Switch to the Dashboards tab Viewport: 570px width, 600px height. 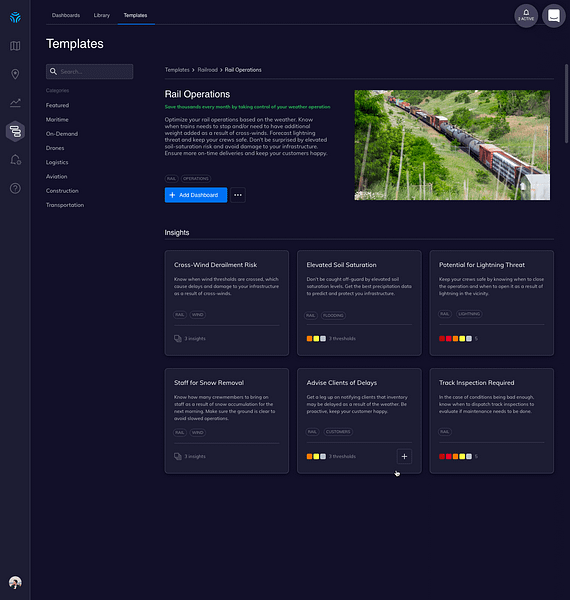[x=66, y=15]
